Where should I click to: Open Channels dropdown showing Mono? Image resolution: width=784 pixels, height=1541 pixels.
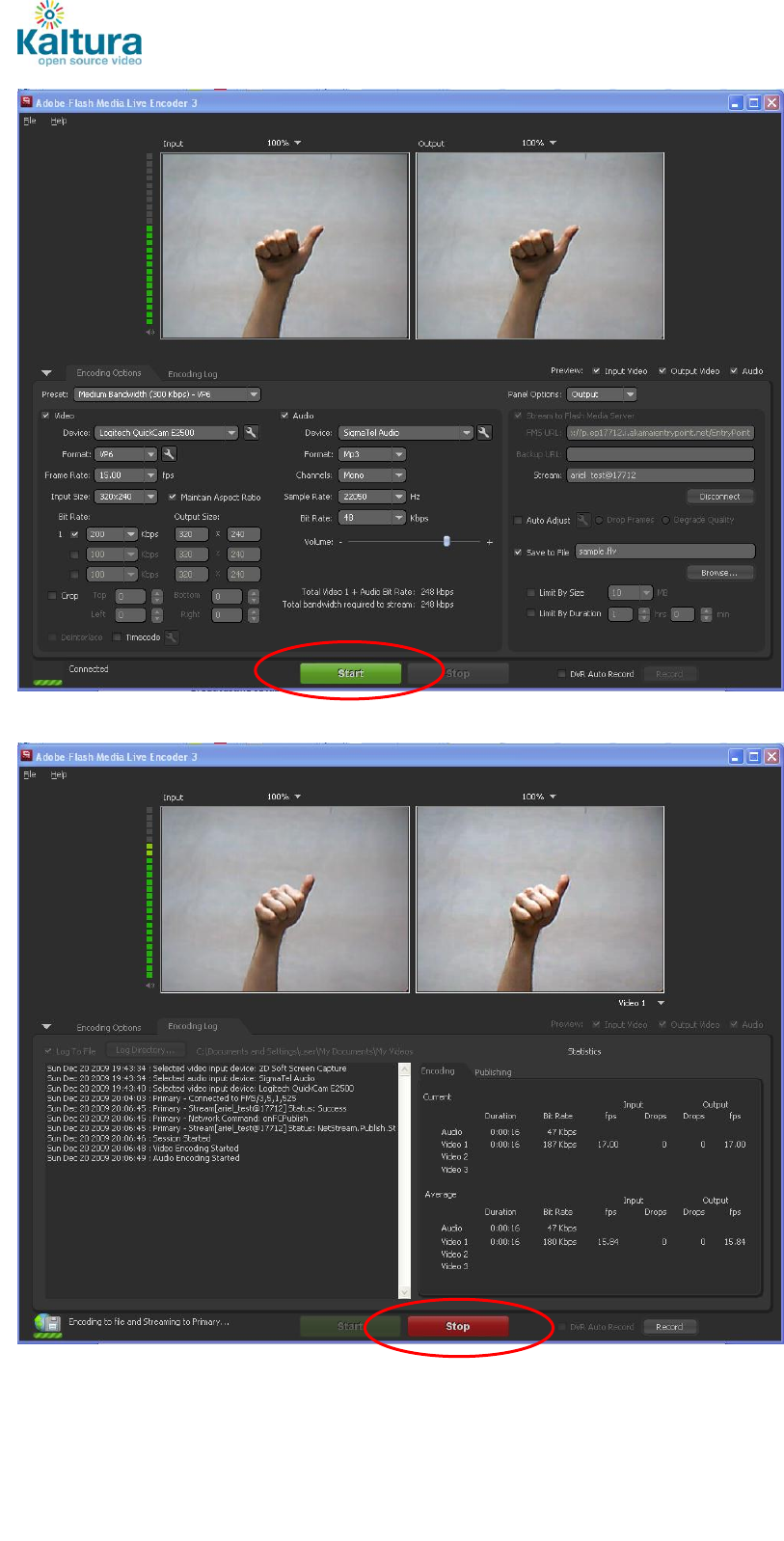[372, 475]
